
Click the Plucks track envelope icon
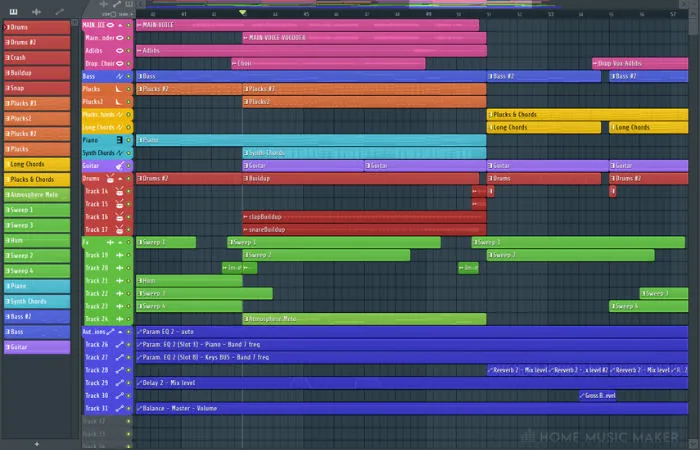pos(119,89)
